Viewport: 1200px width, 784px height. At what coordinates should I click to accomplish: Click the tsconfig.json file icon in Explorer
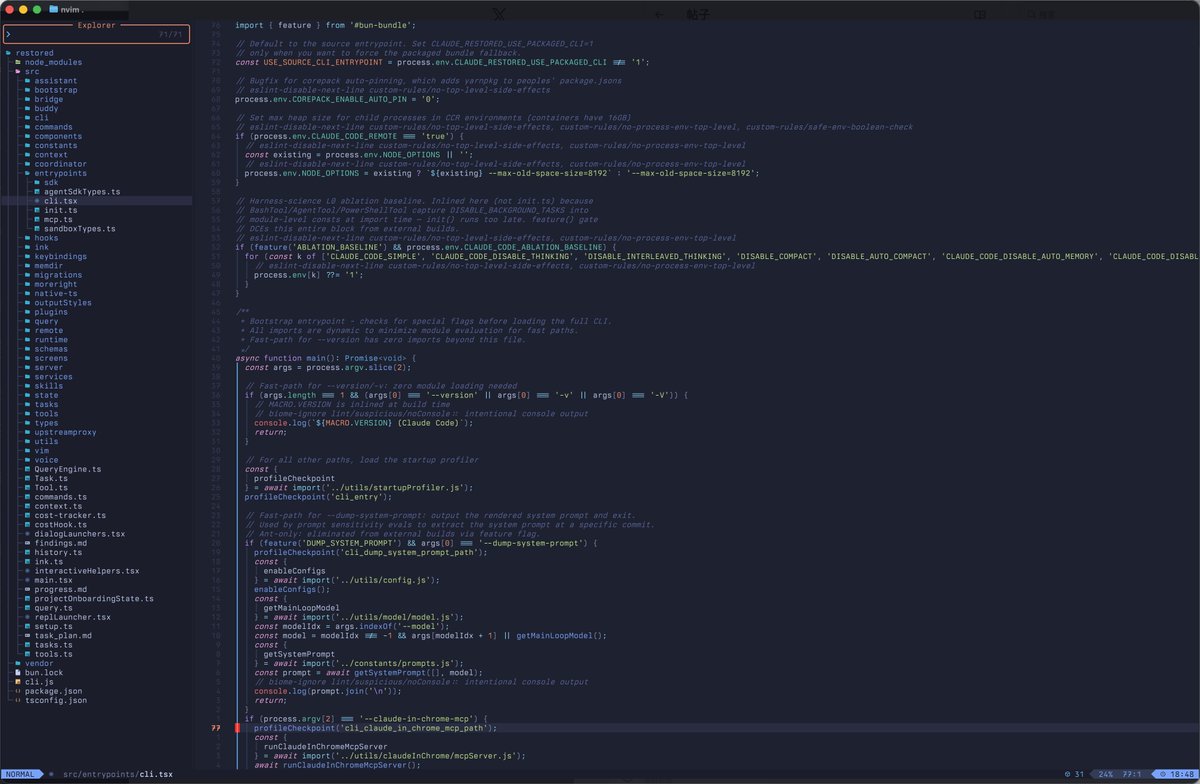point(18,700)
